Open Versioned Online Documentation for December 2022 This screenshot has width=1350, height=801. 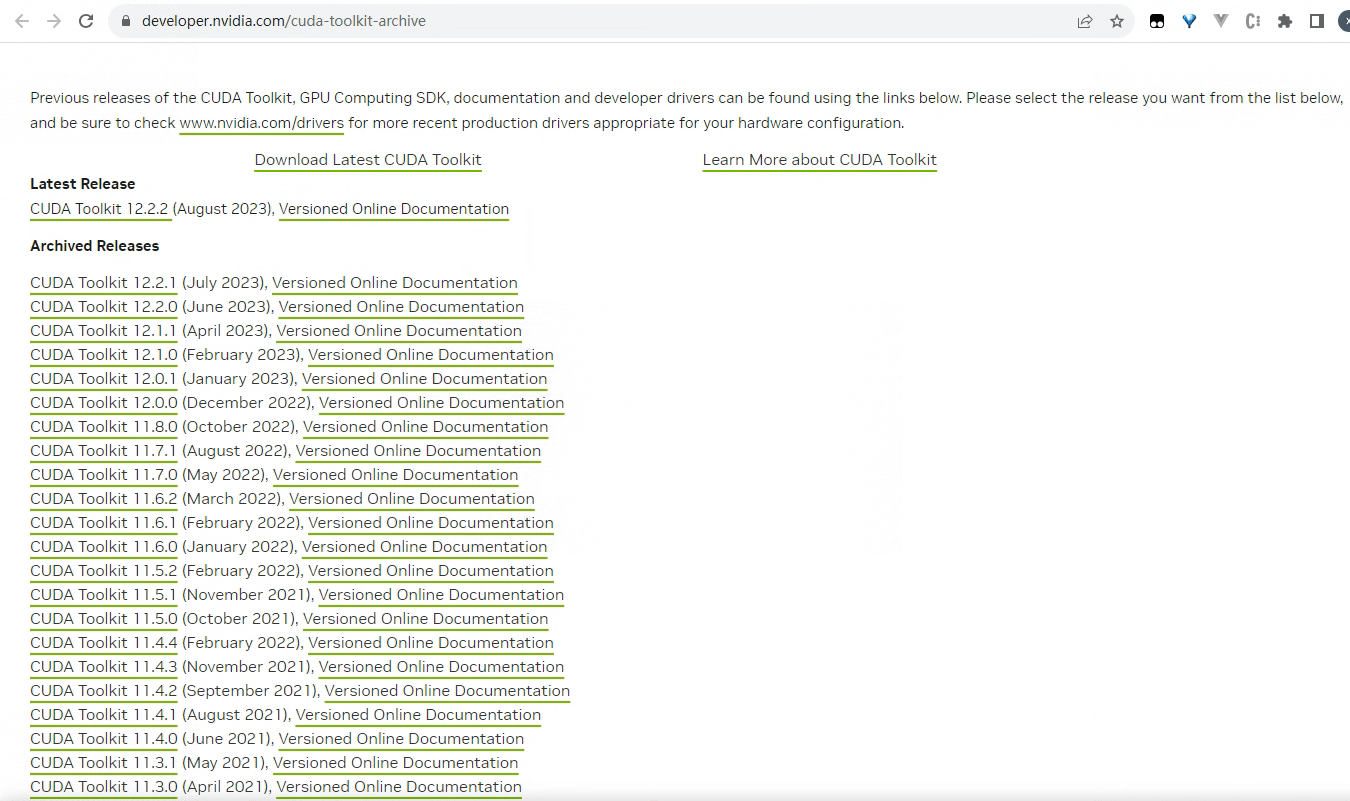[441, 403]
